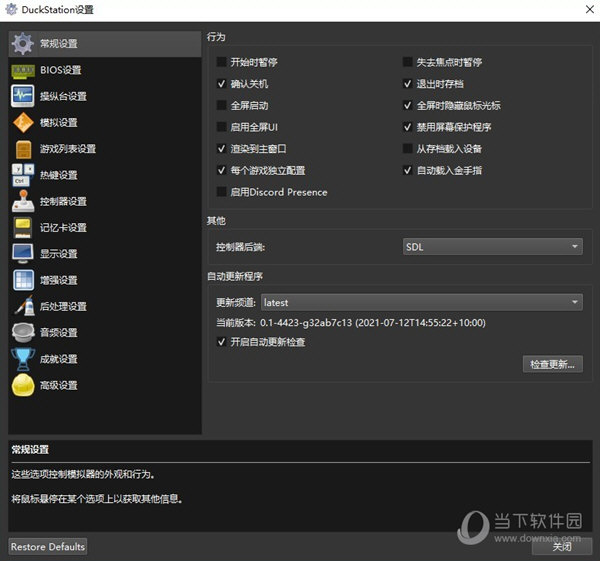
Task: Click the gear icon for 常规设置
Action: [x=23, y=44]
